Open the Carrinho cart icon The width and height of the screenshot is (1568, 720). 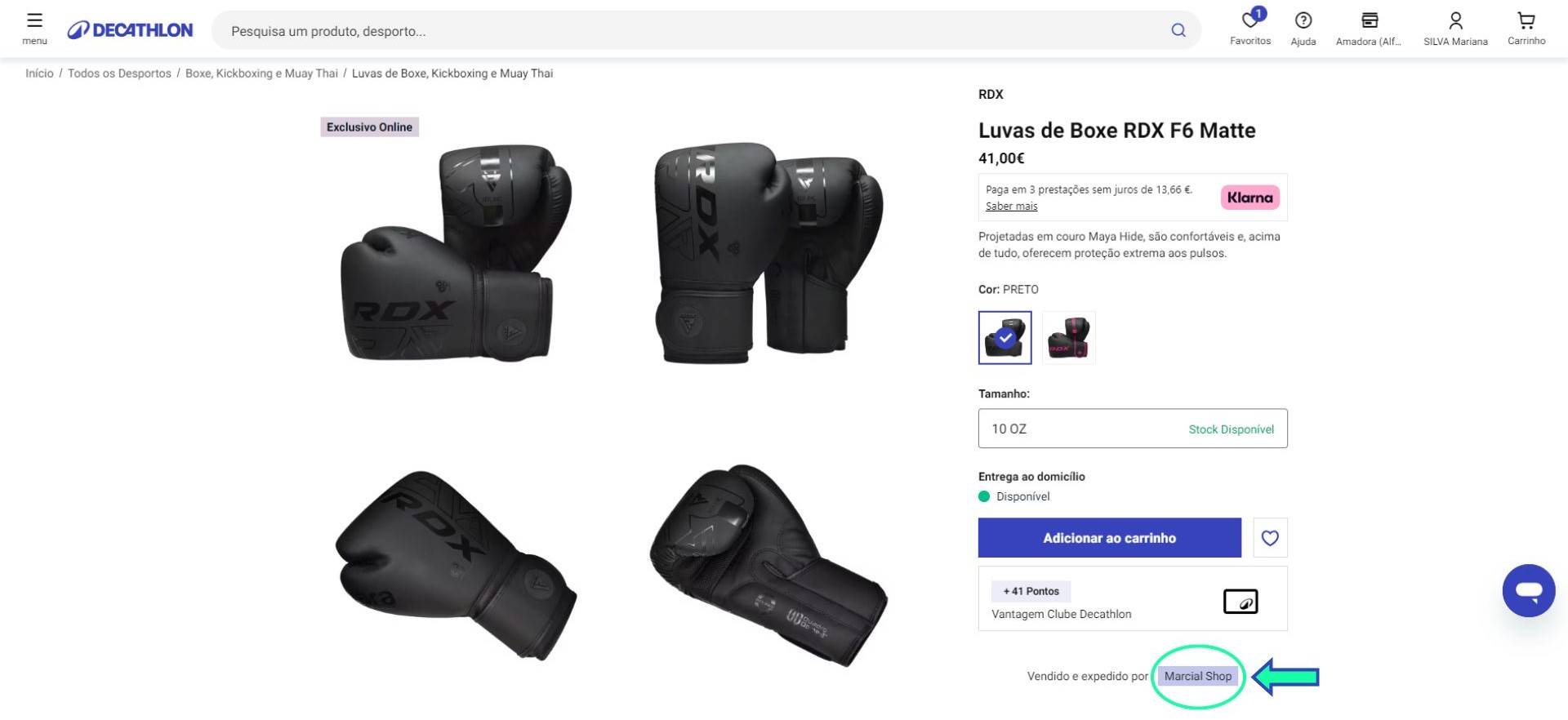(x=1526, y=21)
